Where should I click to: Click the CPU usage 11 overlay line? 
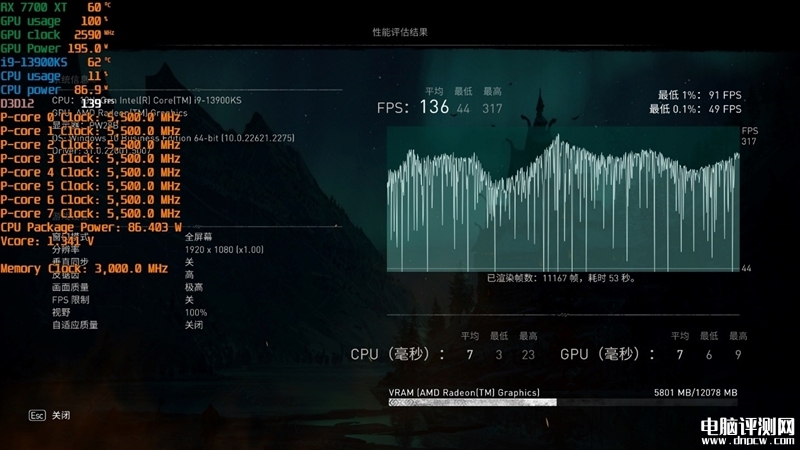[x=54, y=76]
